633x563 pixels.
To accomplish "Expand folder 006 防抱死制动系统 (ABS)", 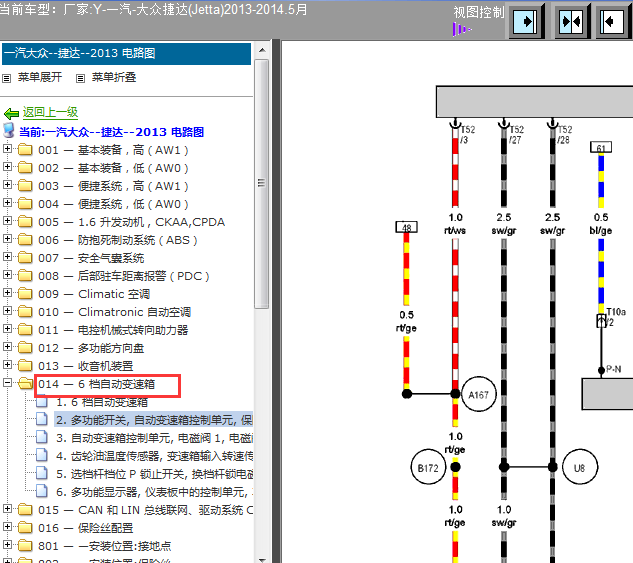I will (x=7, y=239).
